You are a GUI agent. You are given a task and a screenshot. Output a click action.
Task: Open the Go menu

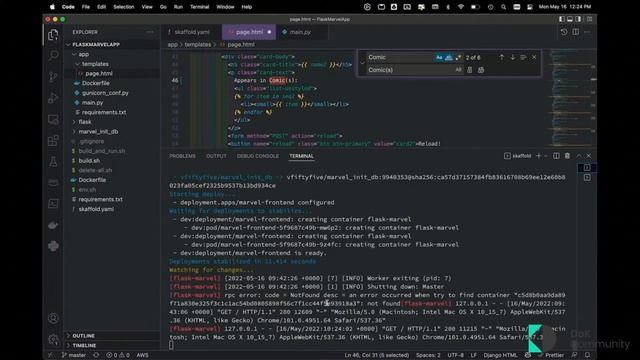pyautogui.click(x=163, y=7)
